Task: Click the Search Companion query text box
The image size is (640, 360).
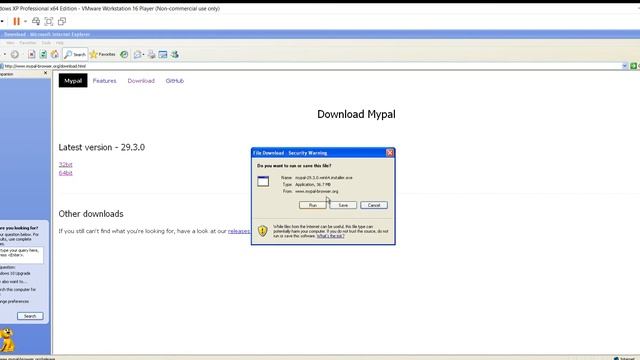Action: pyautogui.click(x=21, y=255)
